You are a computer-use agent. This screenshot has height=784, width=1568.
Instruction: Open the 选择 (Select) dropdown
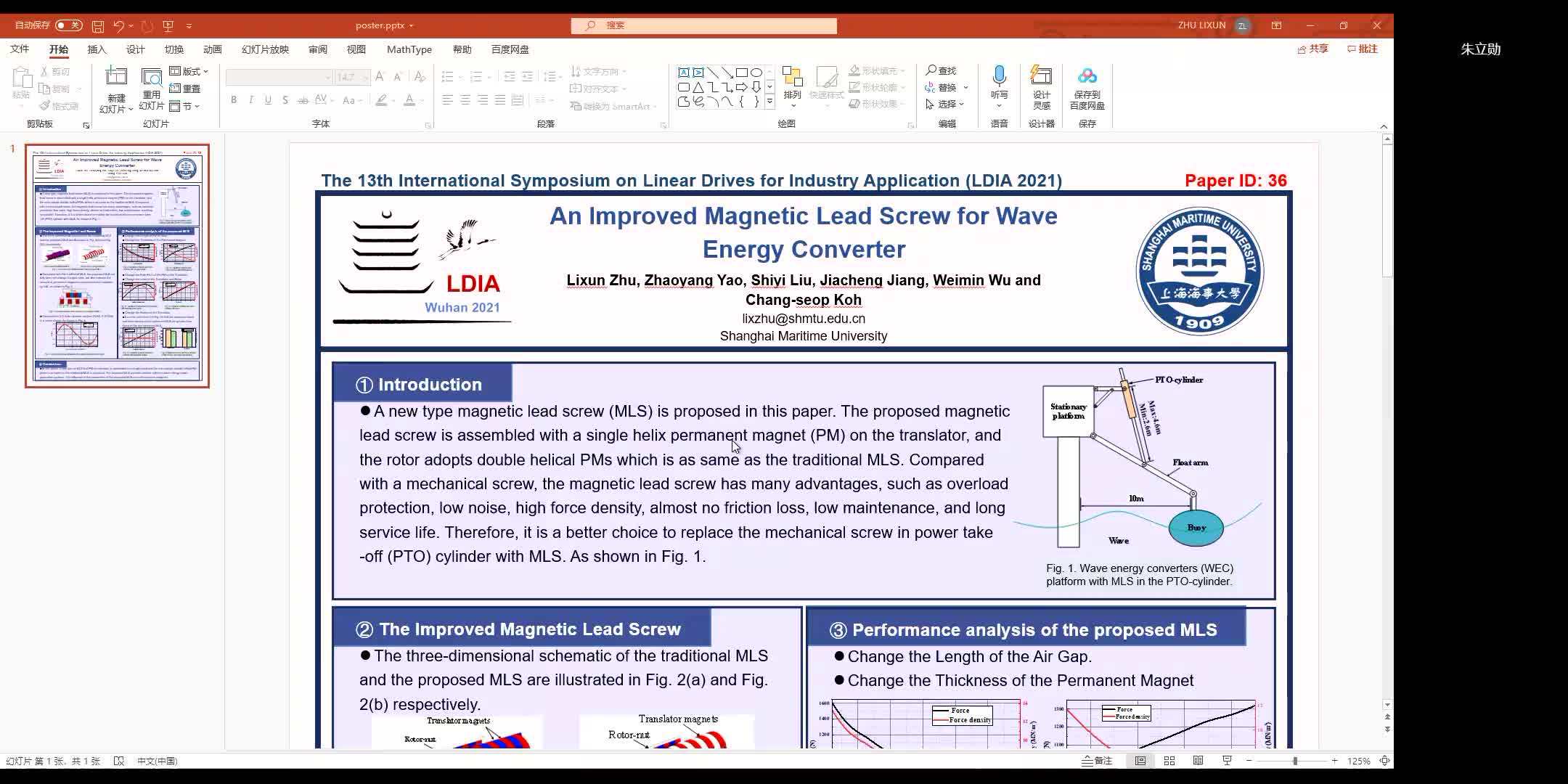tap(944, 105)
